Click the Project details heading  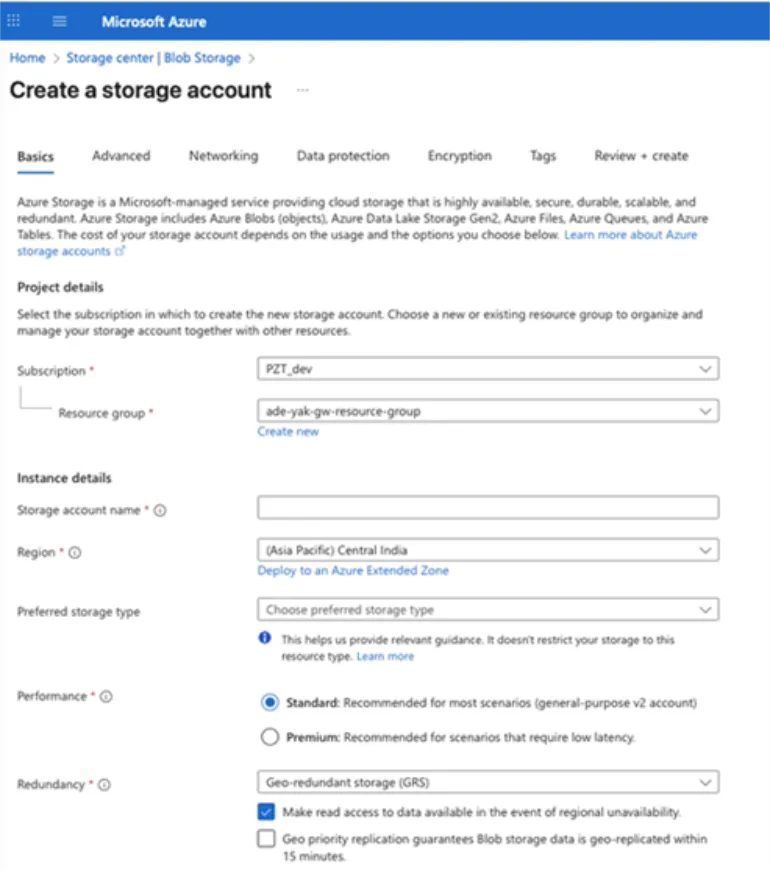coord(60,287)
